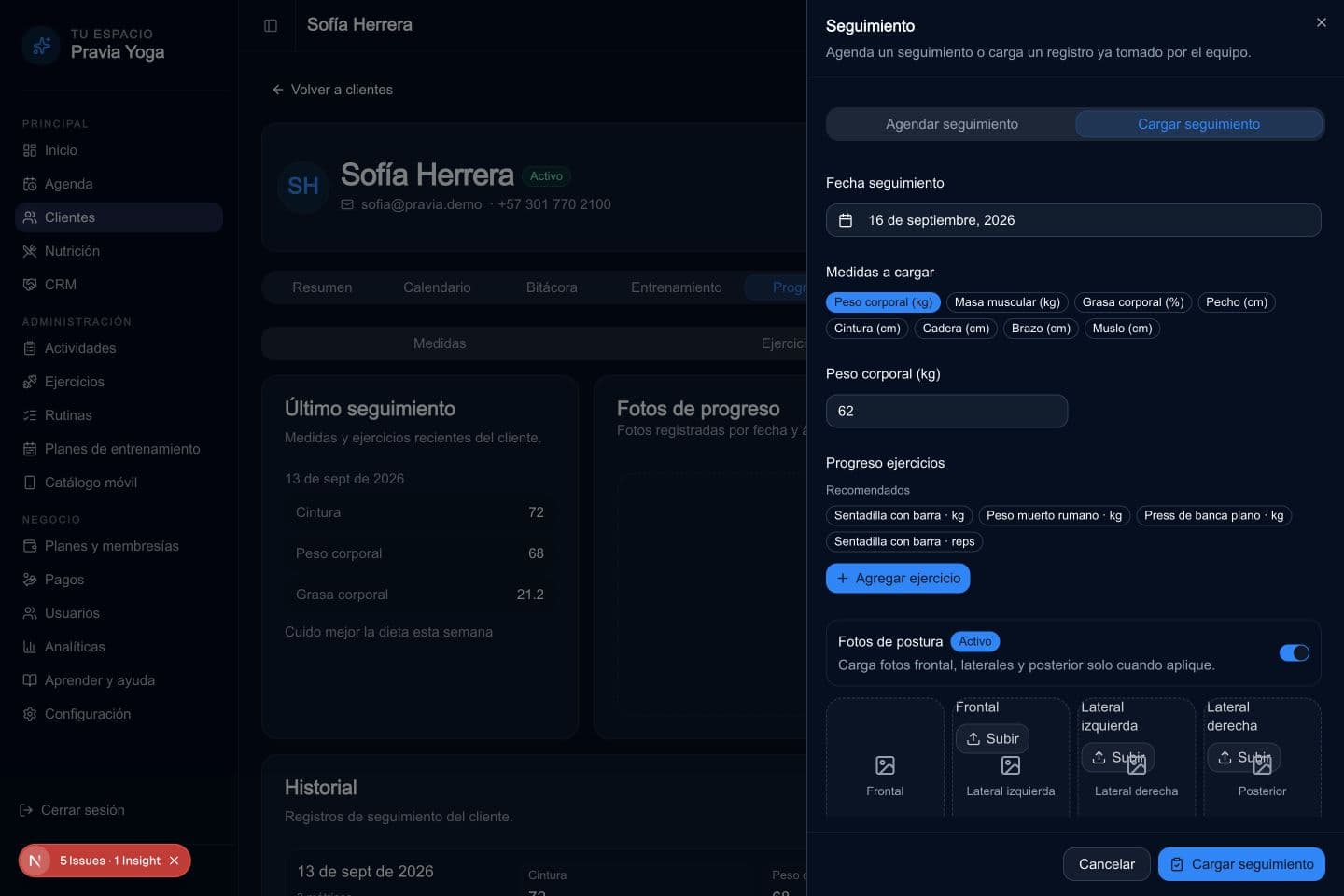Viewport: 1344px width, 896px height.
Task: Open the Bitácora tab
Action: pyautogui.click(x=552, y=287)
